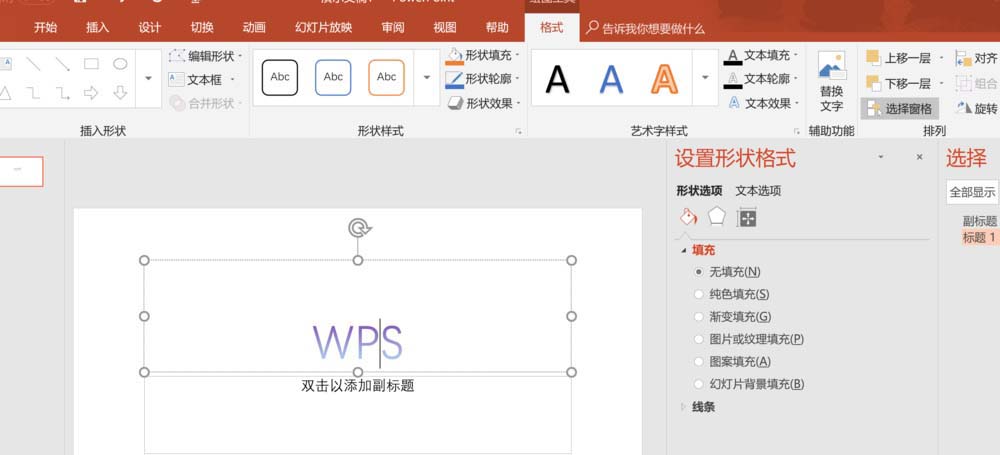Expand the WordArt styles gallery
The width and height of the screenshot is (1000, 455).
coord(705,78)
